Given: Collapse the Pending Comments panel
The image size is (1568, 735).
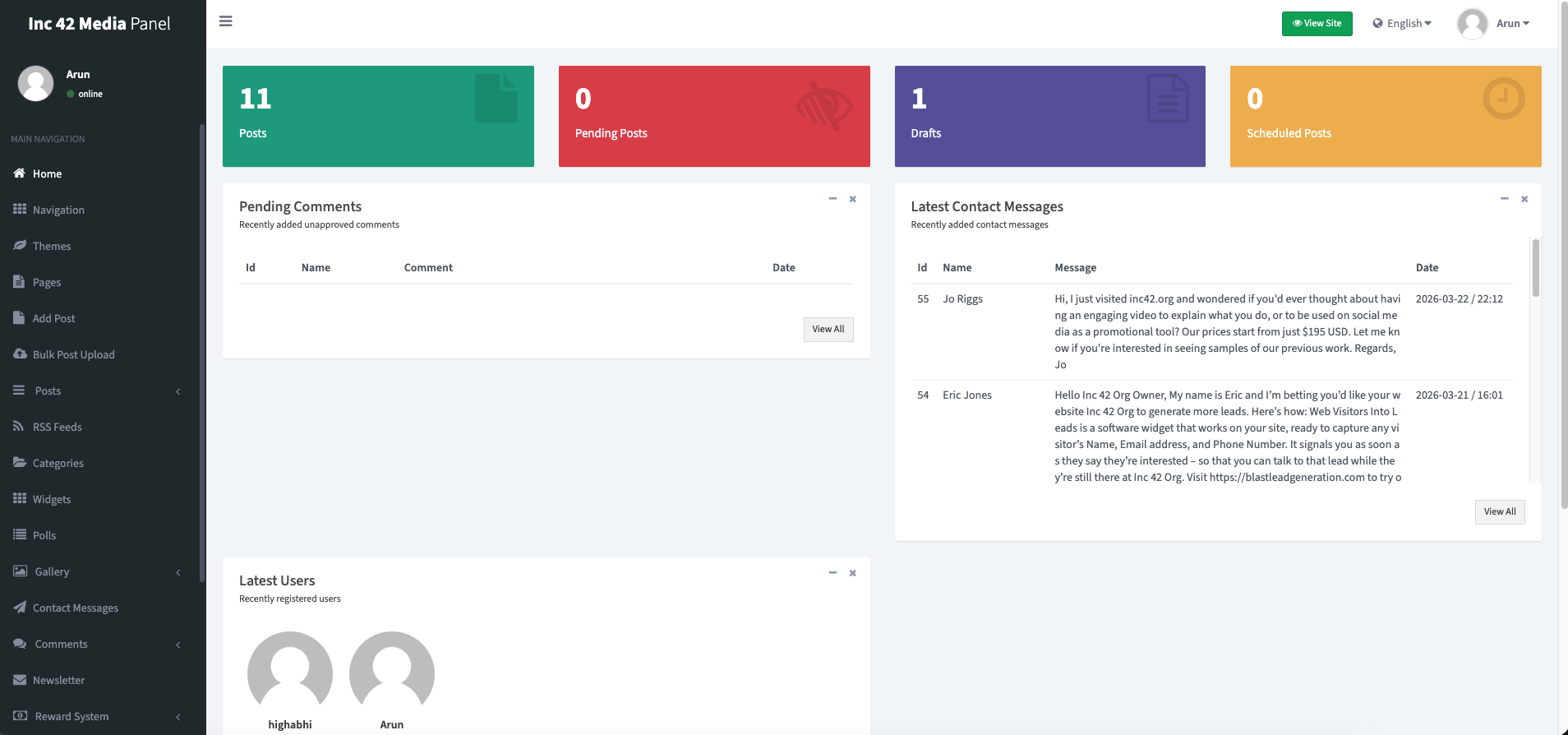Looking at the screenshot, I should (832, 199).
